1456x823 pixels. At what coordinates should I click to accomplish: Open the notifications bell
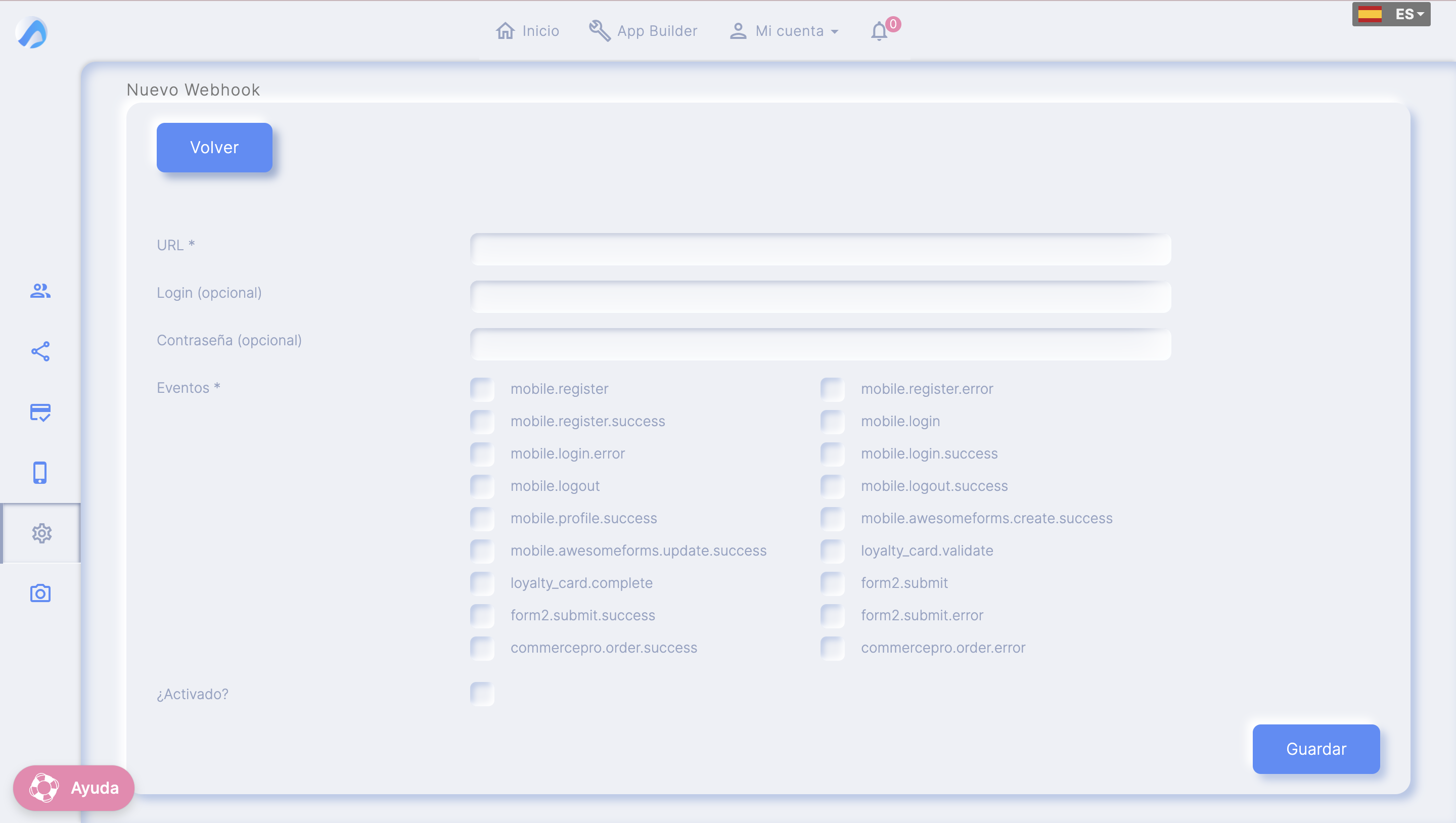[879, 31]
